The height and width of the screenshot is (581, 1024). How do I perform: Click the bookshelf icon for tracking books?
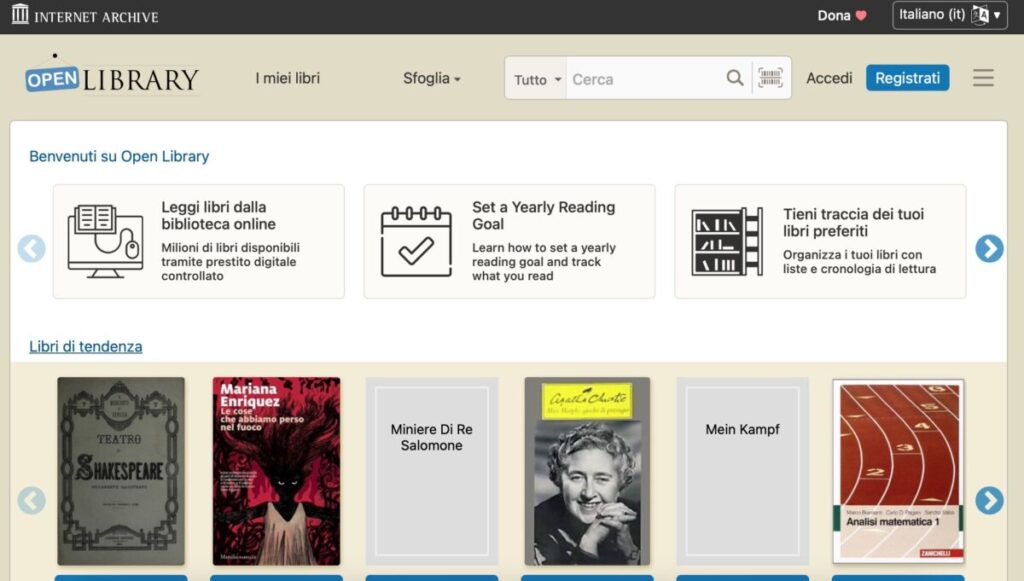point(727,241)
